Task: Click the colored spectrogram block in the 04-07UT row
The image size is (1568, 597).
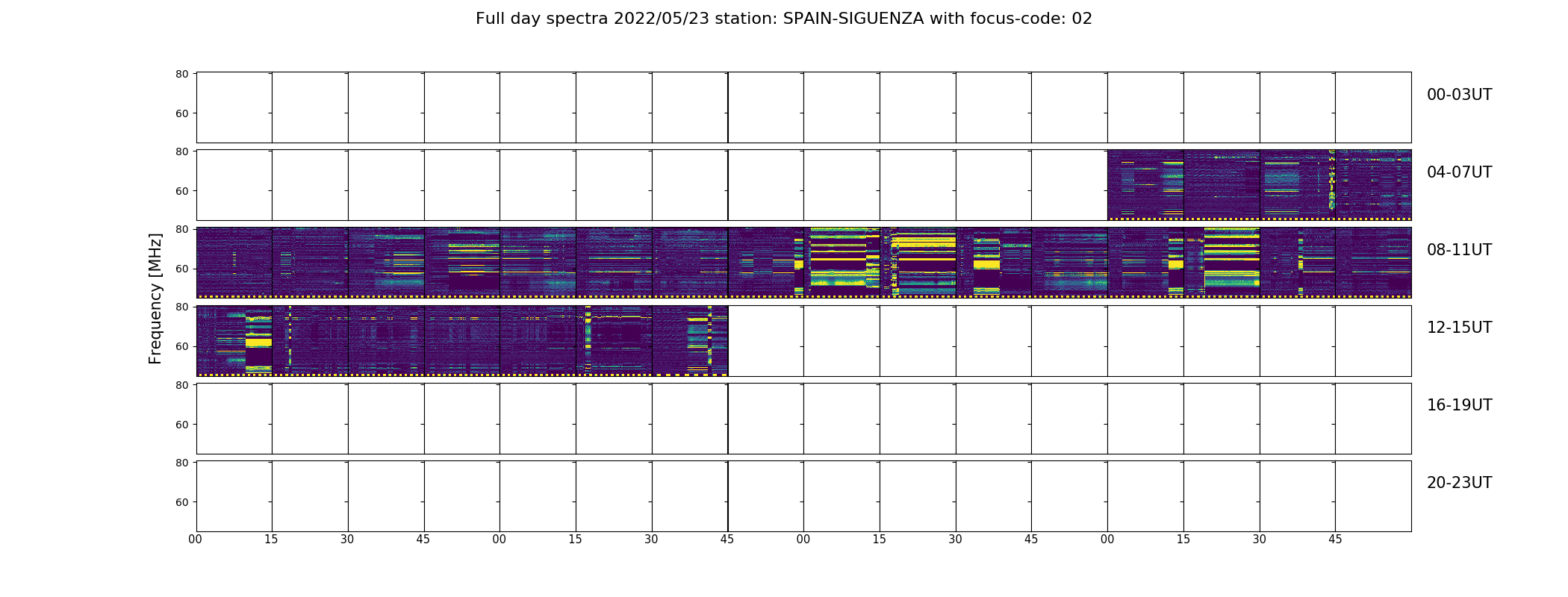Action: pos(1259,185)
